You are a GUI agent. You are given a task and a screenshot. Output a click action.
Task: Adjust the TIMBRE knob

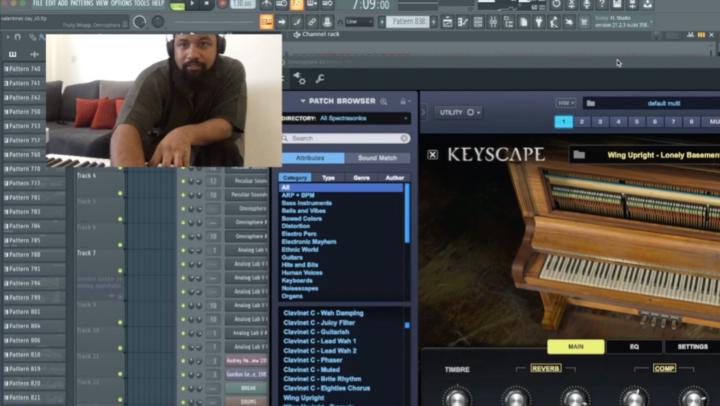tap(456, 397)
